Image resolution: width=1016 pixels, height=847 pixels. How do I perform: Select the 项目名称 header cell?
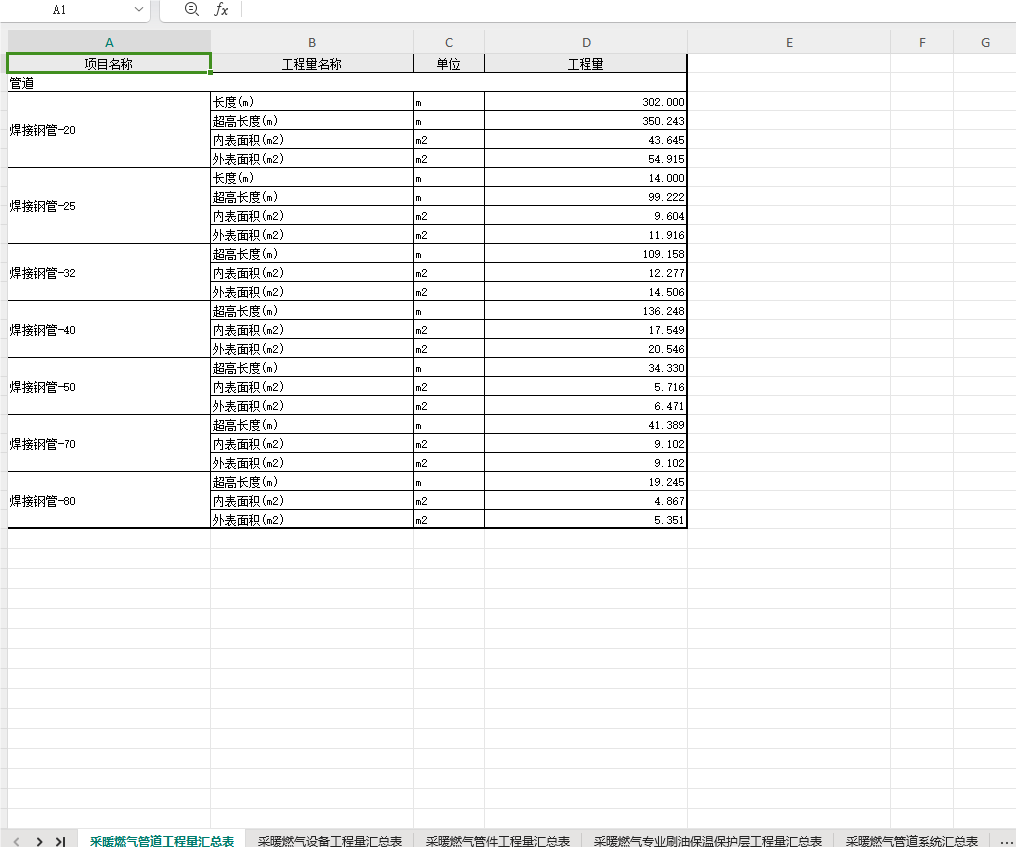[x=109, y=64]
